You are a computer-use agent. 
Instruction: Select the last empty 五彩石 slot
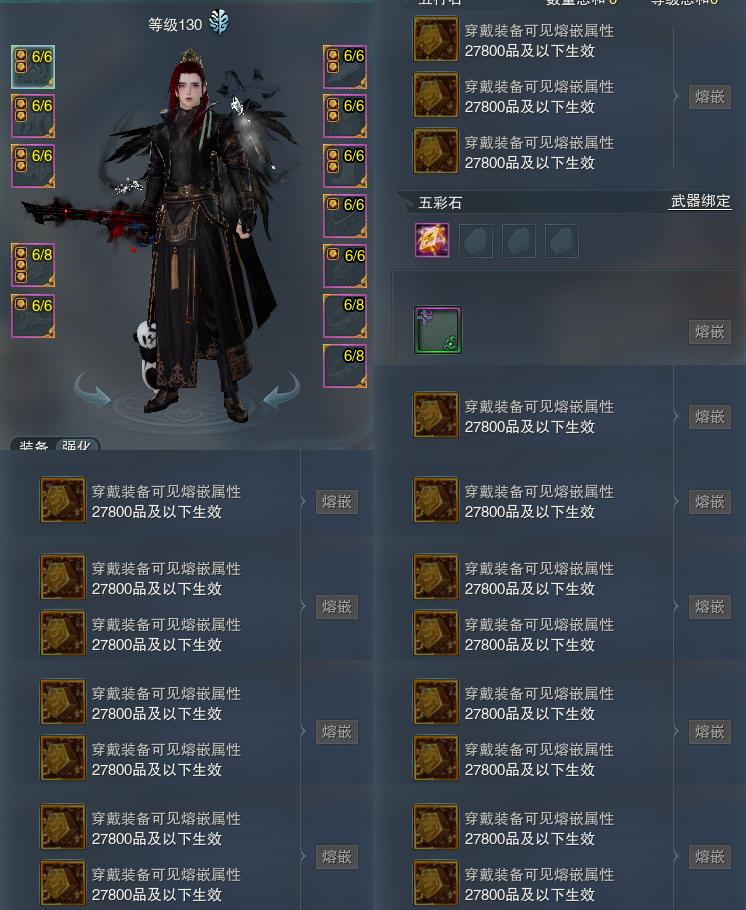[x=561, y=240]
